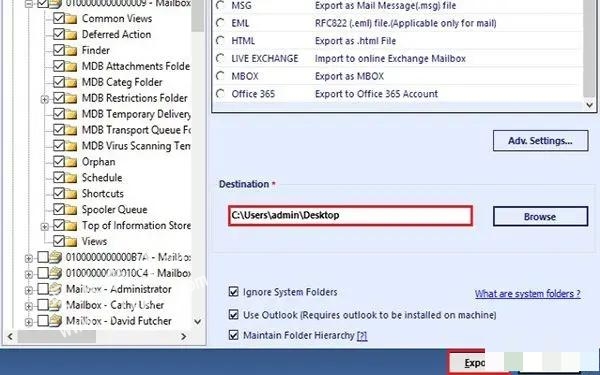Viewport: 600px width, 375px height.
Task: Click the Schedule folder icon
Action: click(71, 178)
